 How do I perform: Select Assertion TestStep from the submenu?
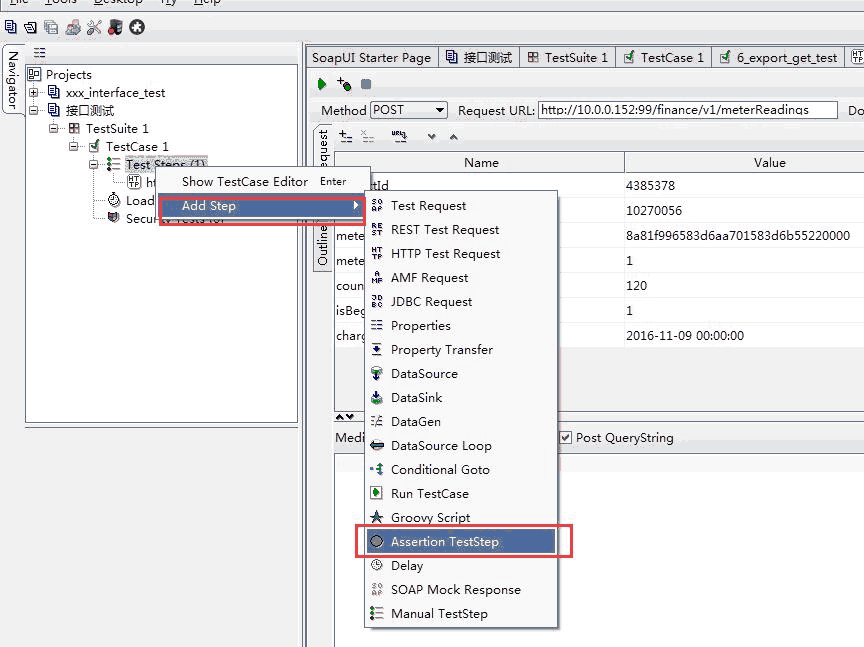444,542
